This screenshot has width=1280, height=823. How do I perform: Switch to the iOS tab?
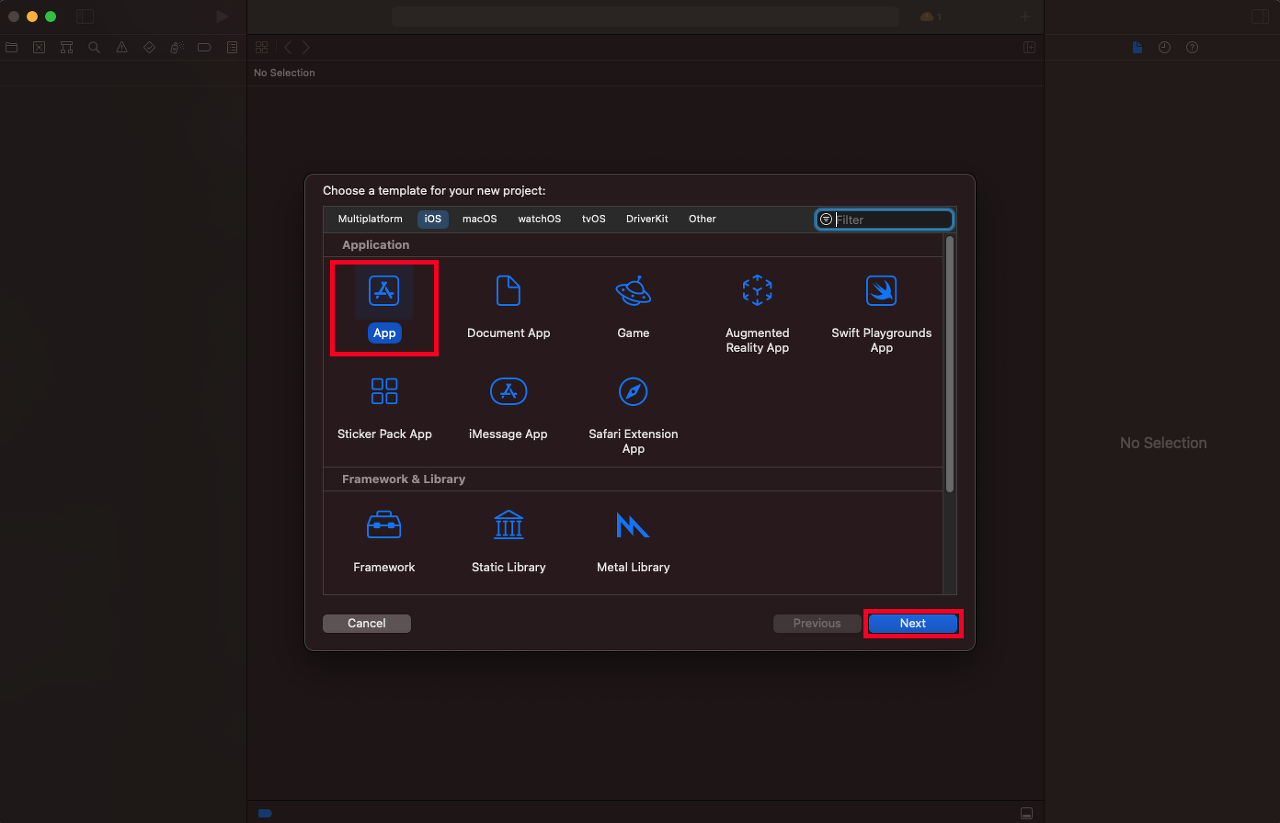(x=433, y=219)
